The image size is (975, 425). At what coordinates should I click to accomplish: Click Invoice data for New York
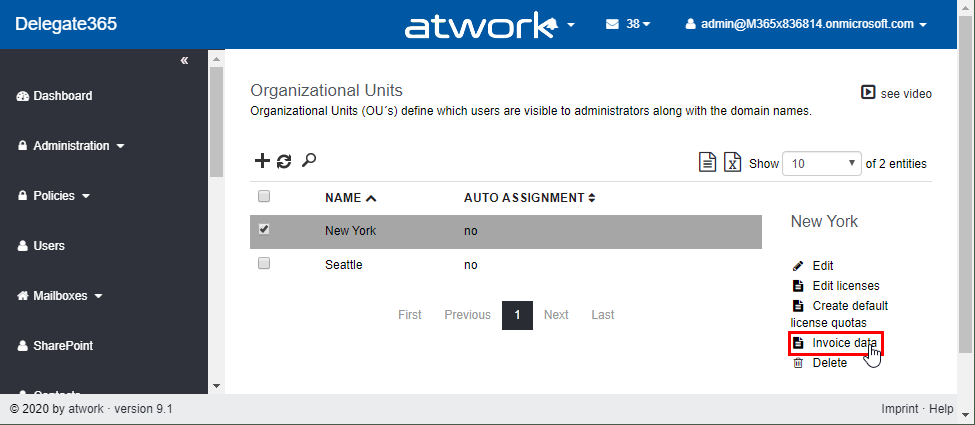(844, 343)
